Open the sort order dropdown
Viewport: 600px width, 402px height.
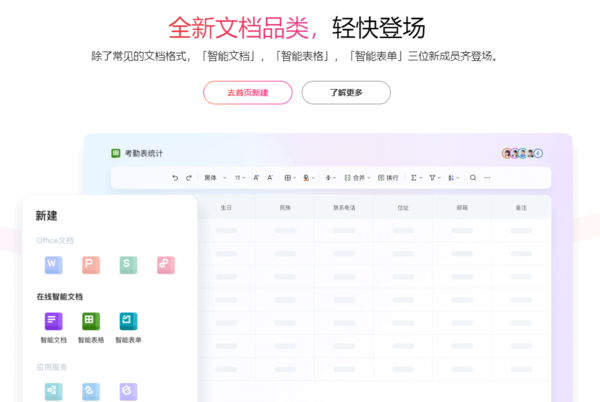tap(453, 178)
